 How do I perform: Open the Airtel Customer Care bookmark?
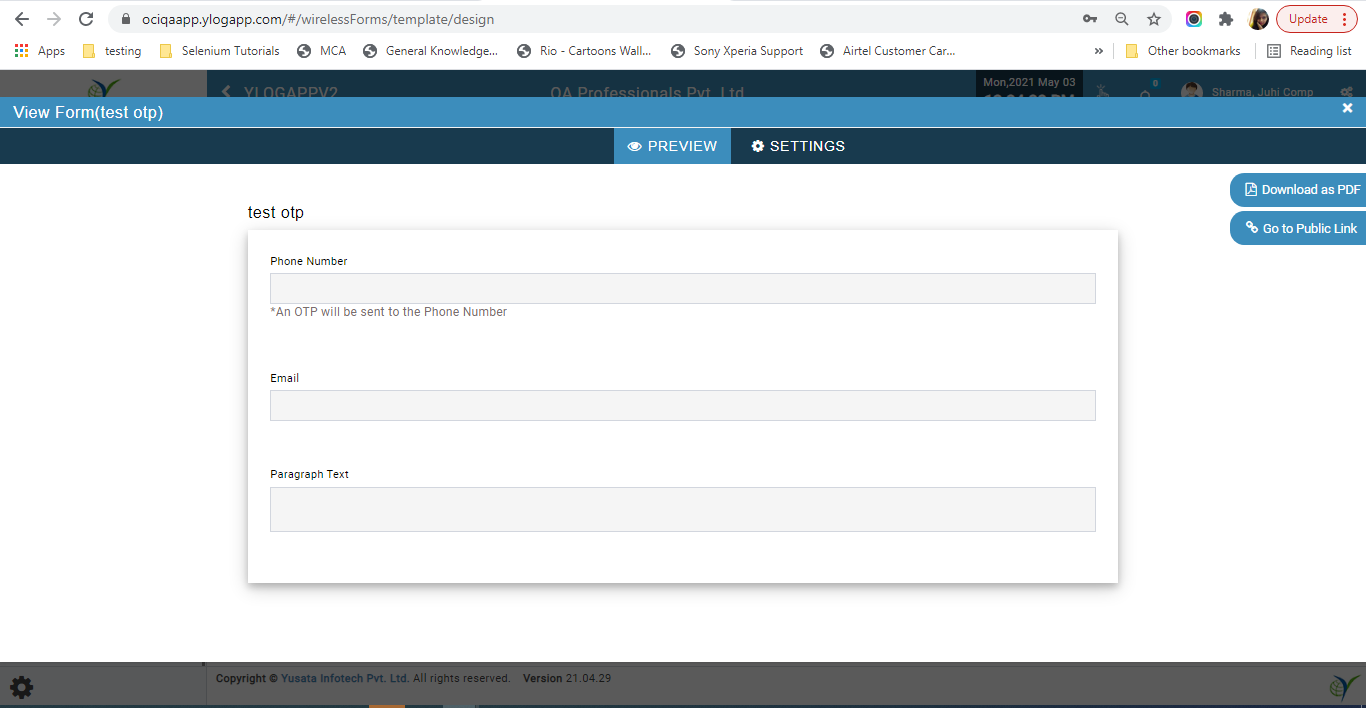(887, 51)
